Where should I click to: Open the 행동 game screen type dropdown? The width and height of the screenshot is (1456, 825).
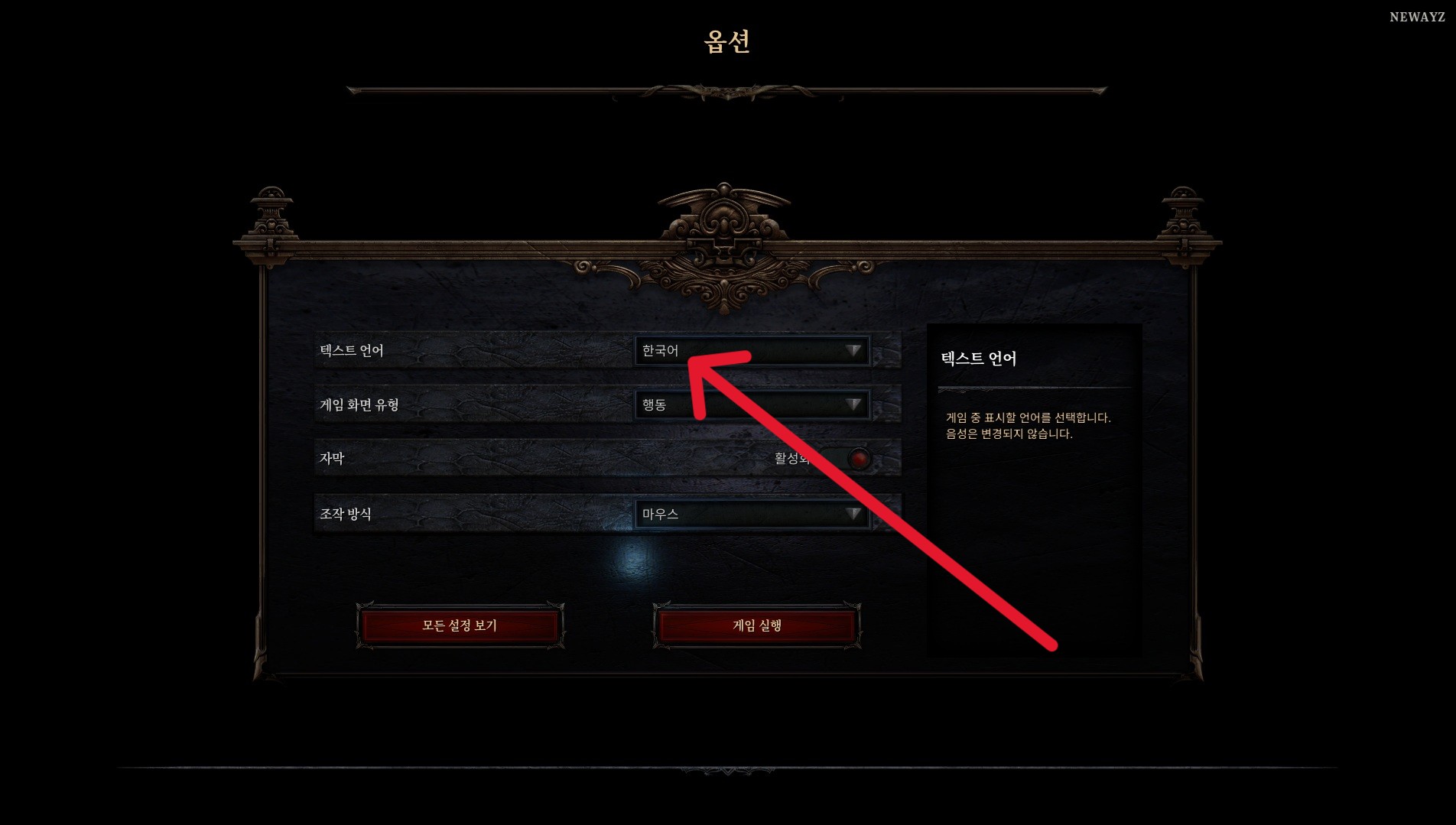coord(752,404)
